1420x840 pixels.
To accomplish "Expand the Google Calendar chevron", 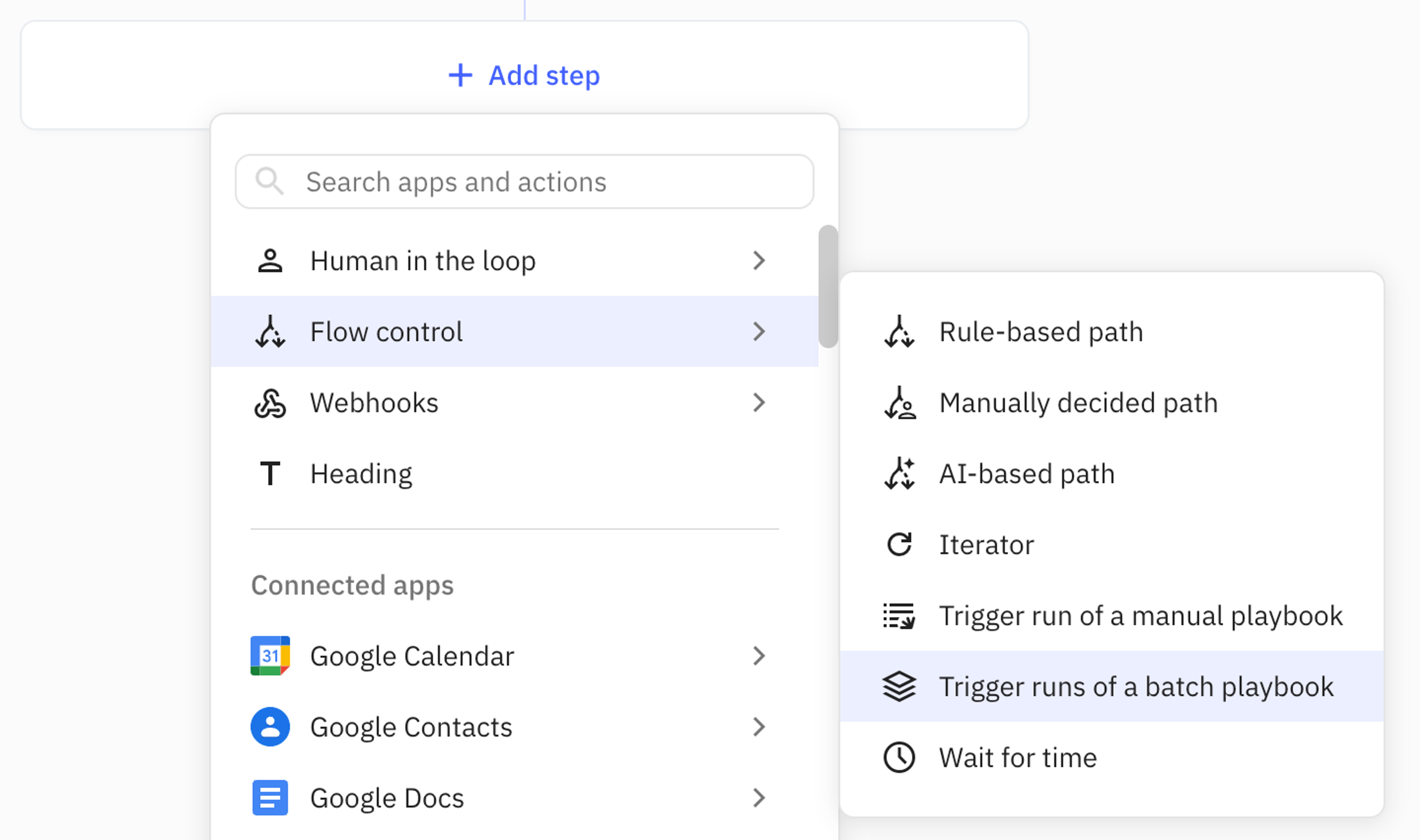I will point(759,656).
